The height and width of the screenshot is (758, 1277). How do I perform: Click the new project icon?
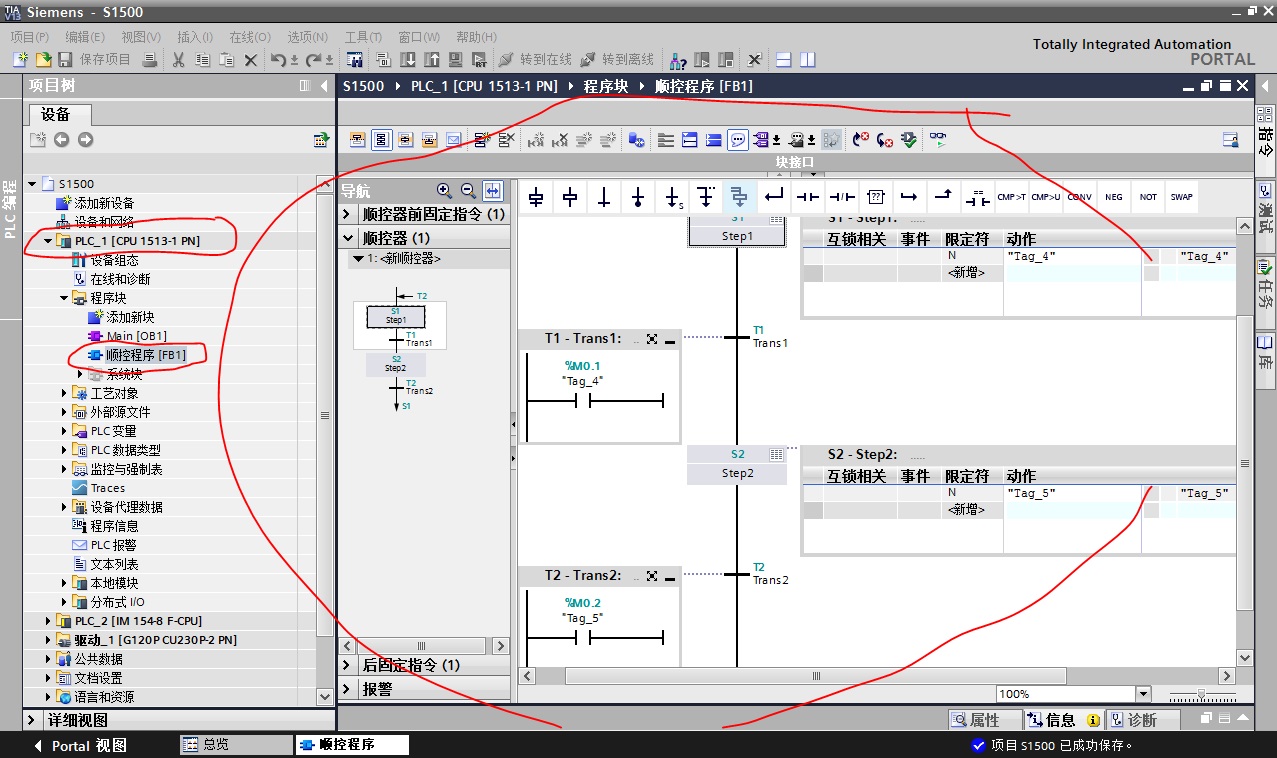[x=20, y=60]
